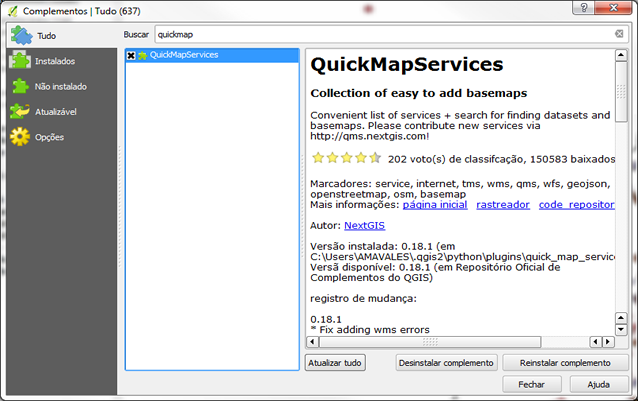The image size is (638, 402).
Task: Open the Opções settings tab
Action: (x=50, y=137)
